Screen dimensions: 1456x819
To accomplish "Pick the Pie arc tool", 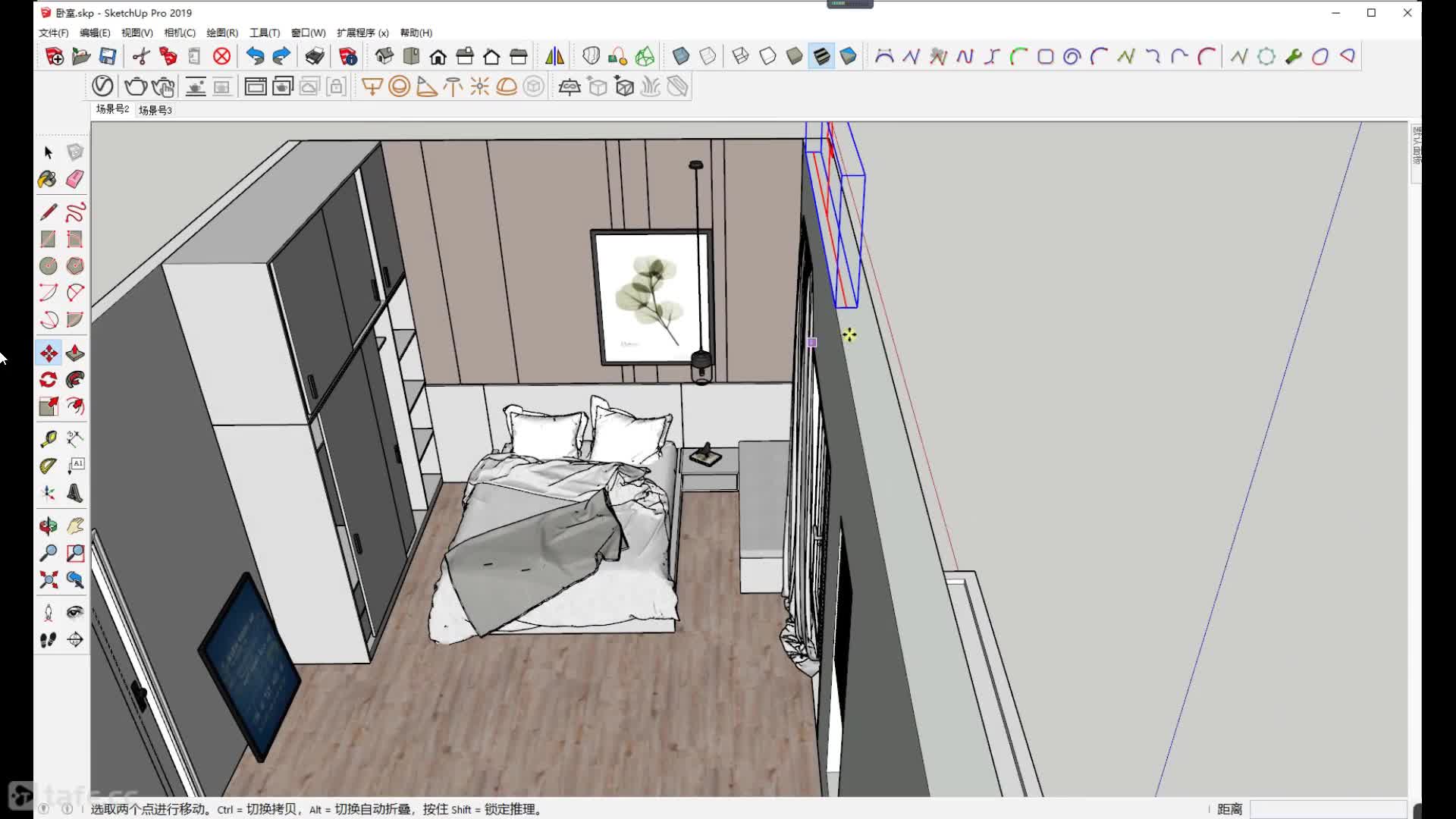I will click(x=75, y=320).
